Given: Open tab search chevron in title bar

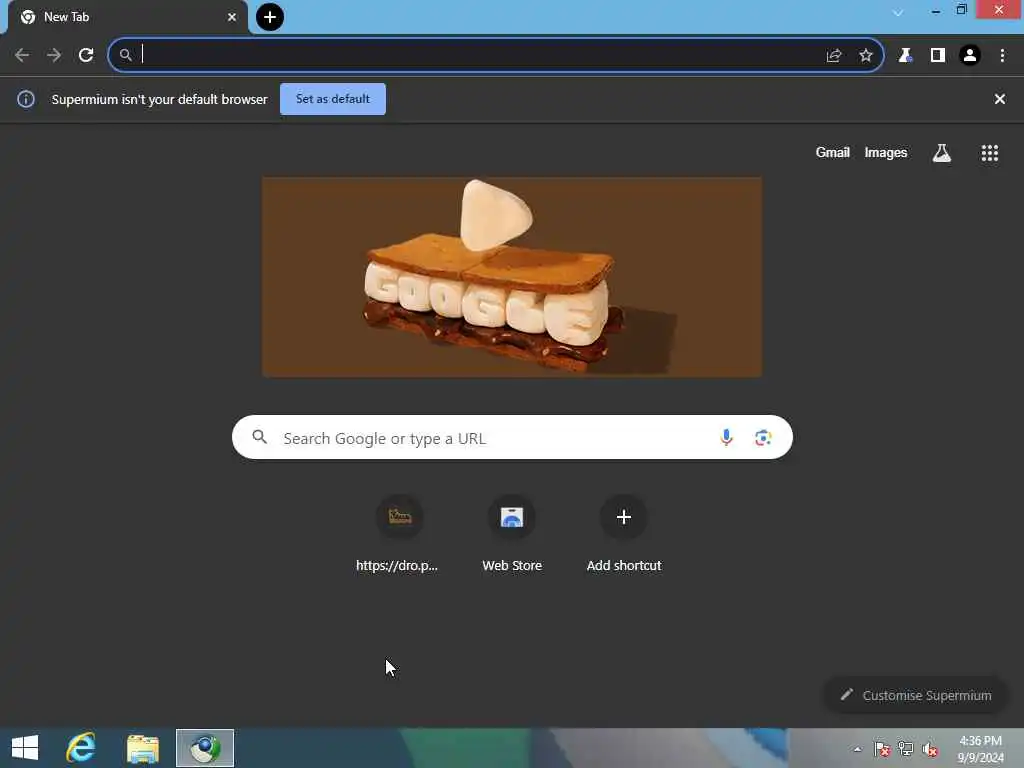Looking at the screenshot, I should point(898,12).
